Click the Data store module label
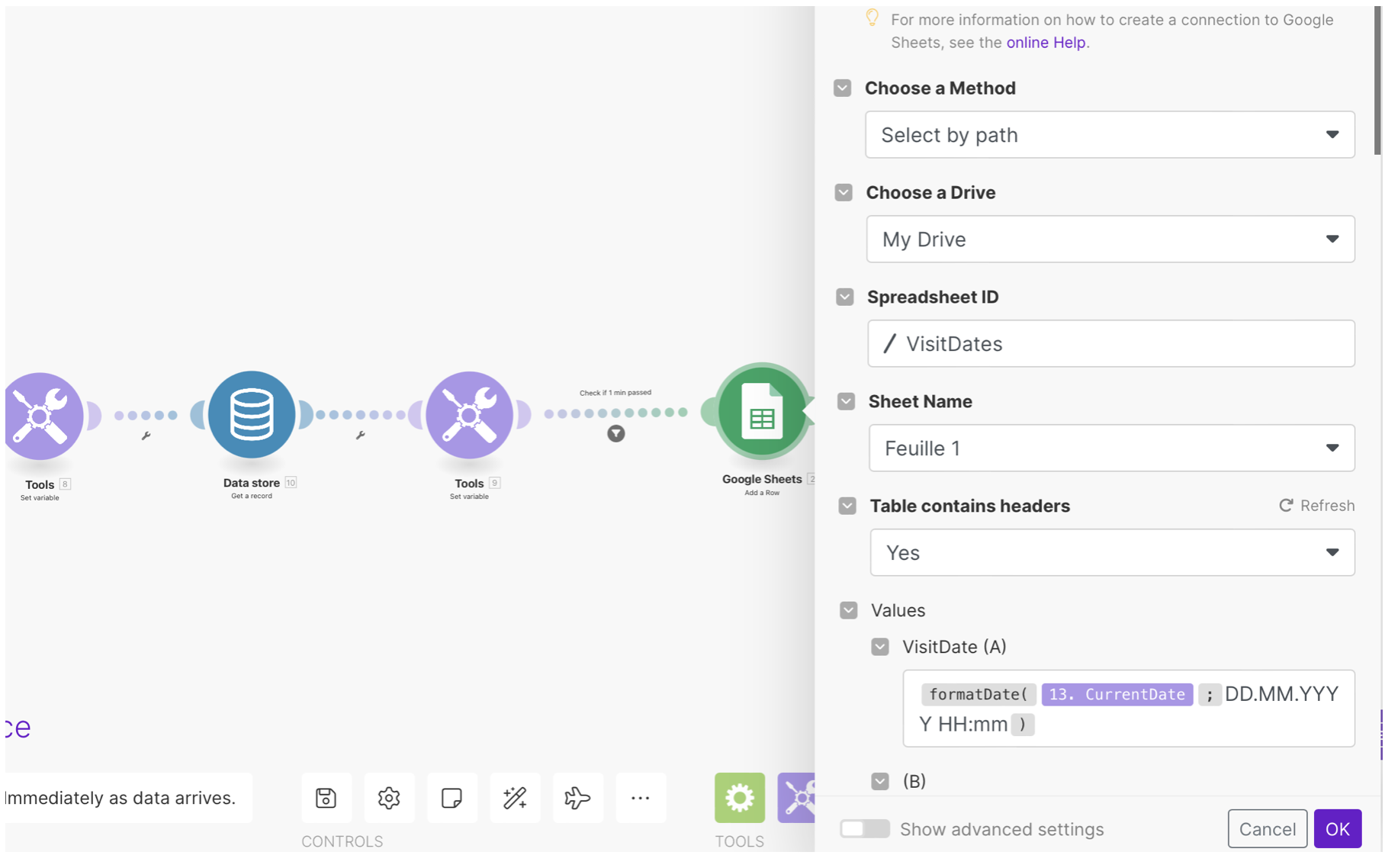This screenshot has width=1385, height=868. click(x=252, y=483)
